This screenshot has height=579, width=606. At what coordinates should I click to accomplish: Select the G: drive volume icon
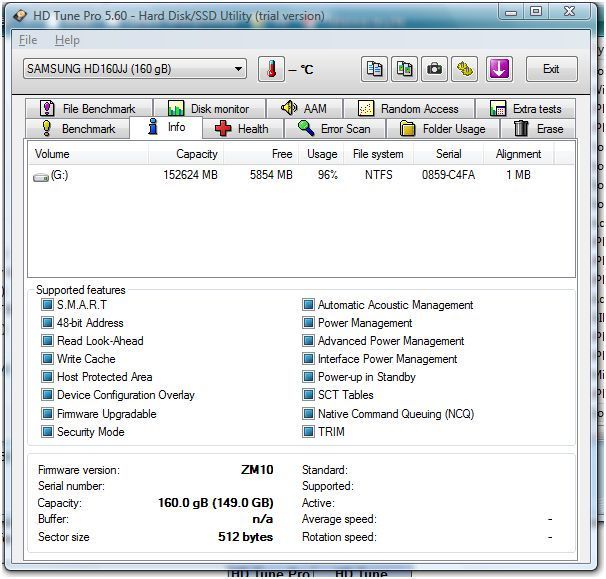coord(41,176)
